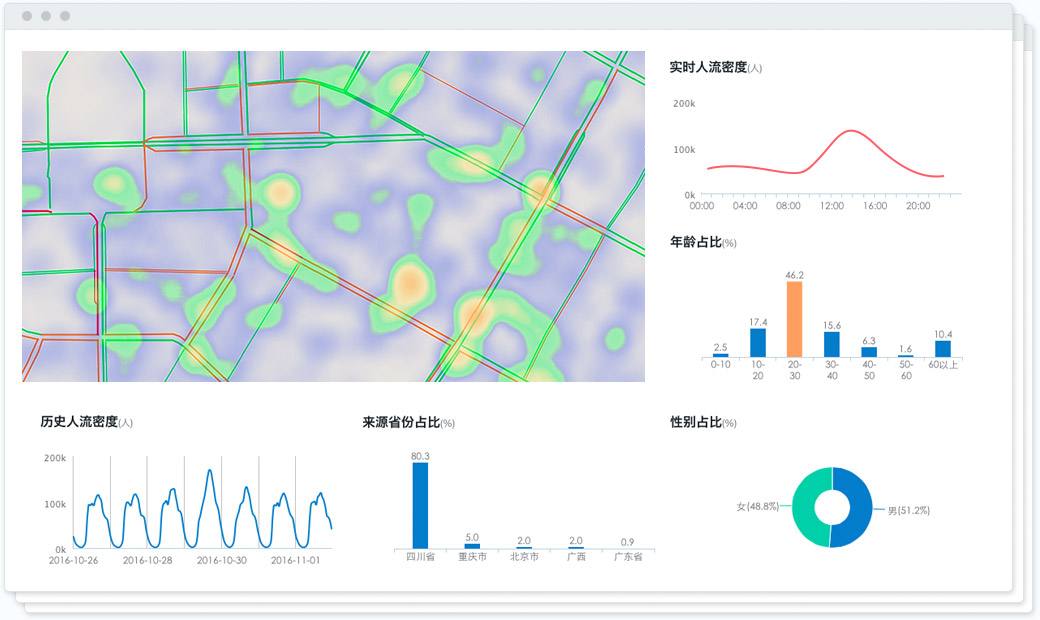Select the green female donut segment
Viewport: 1040px width, 620px height.
(x=804, y=508)
